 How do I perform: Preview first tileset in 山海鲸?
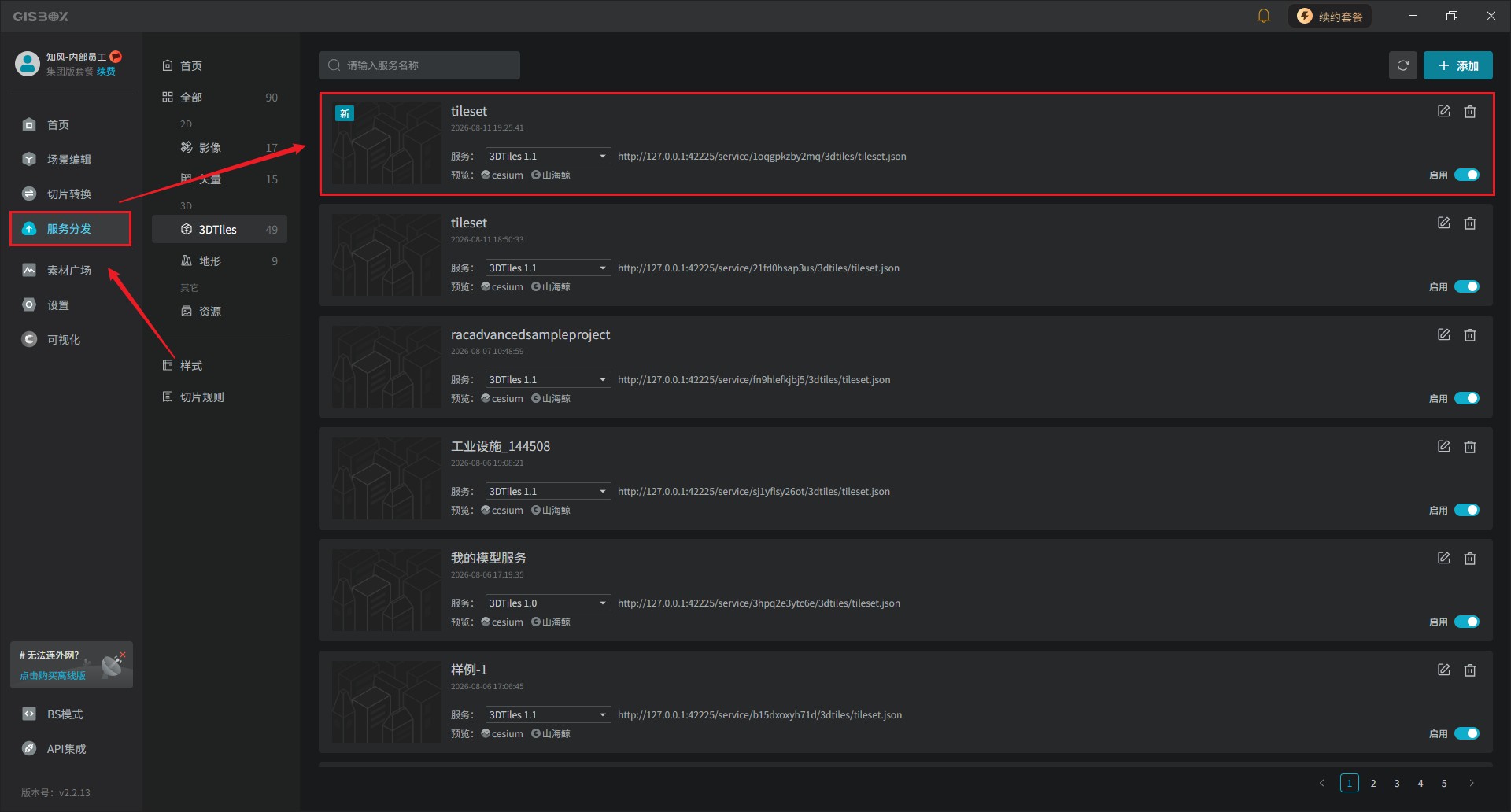[551, 175]
